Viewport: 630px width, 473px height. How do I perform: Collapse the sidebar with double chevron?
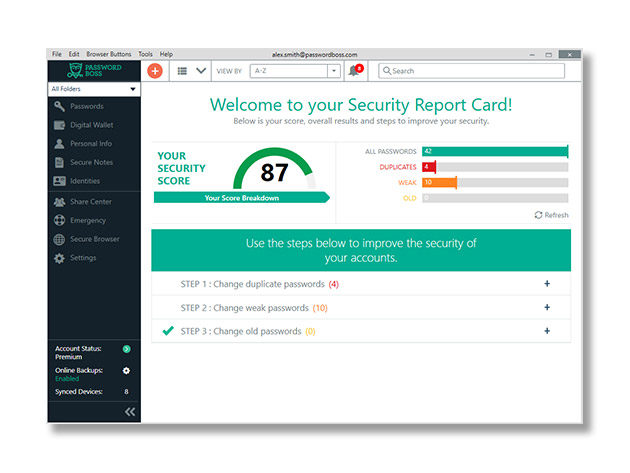pos(130,412)
